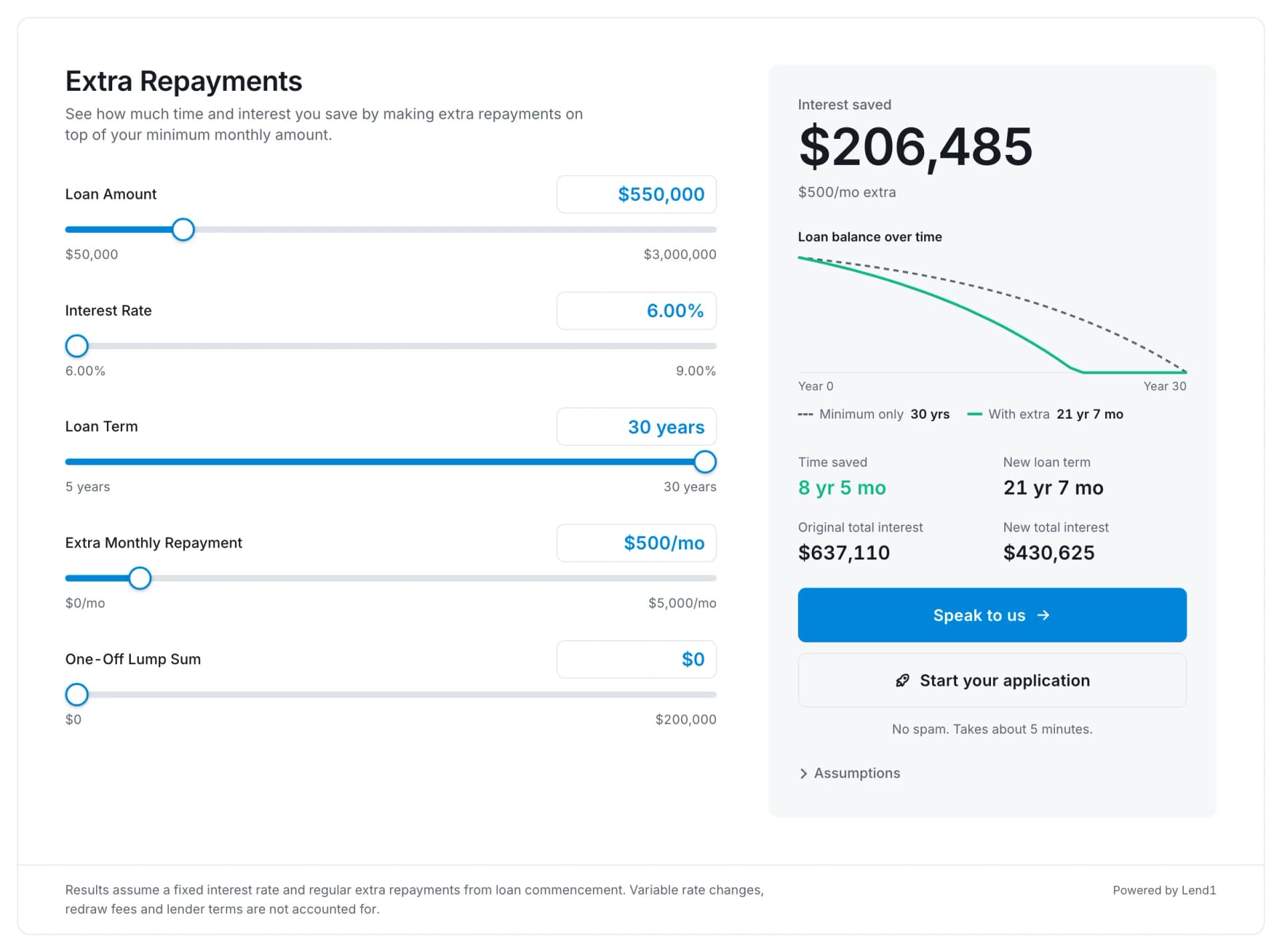Click the Loan balance over time title
The height and width of the screenshot is (952, 1282).
tap(870, 237)
